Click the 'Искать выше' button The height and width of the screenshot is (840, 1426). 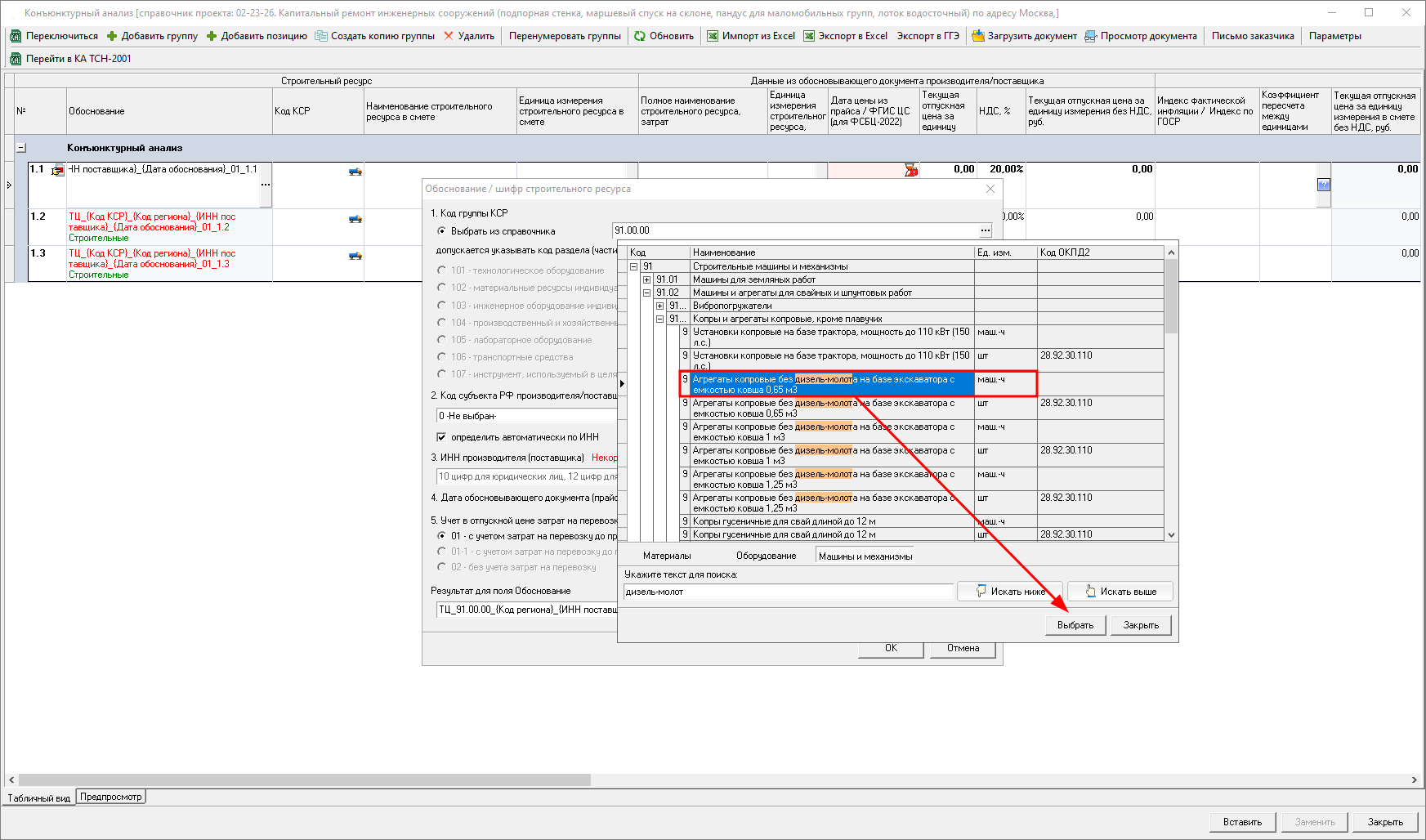point(1120,592)
